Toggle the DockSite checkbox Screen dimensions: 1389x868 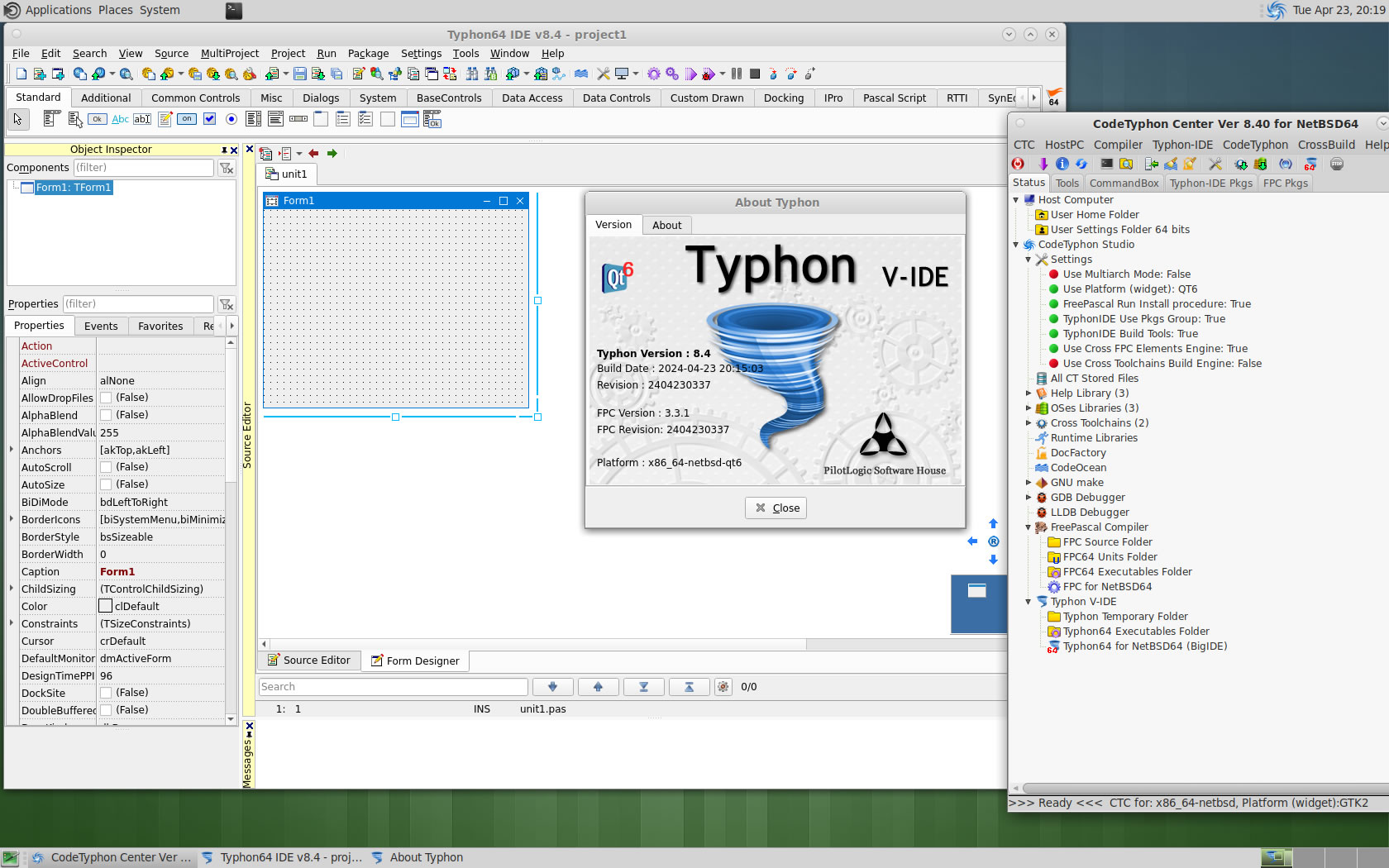click(x=106, y=693)
